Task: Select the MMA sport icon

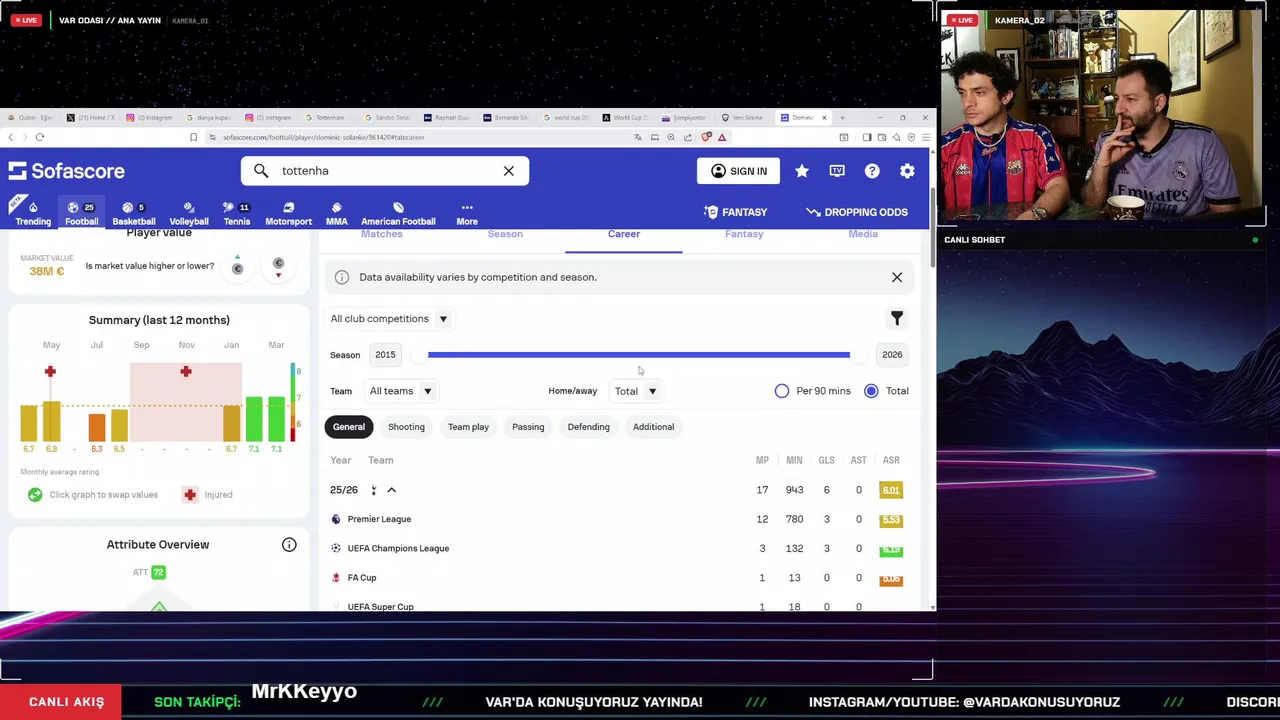Action: point(336,213)
